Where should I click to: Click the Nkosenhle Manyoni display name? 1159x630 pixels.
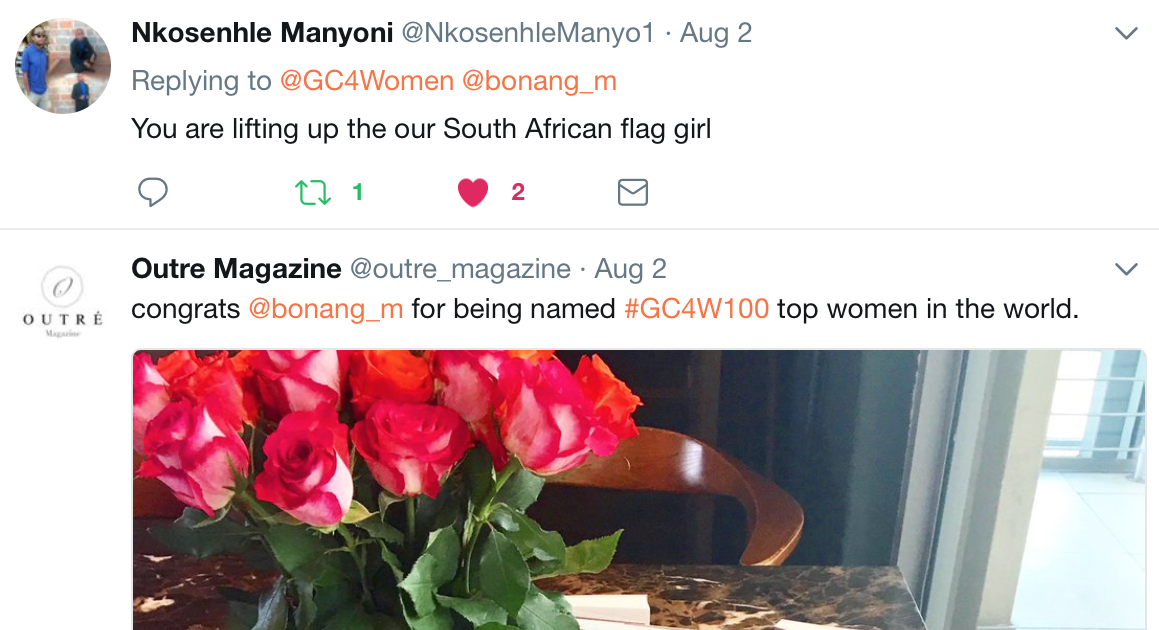(262, 33)
